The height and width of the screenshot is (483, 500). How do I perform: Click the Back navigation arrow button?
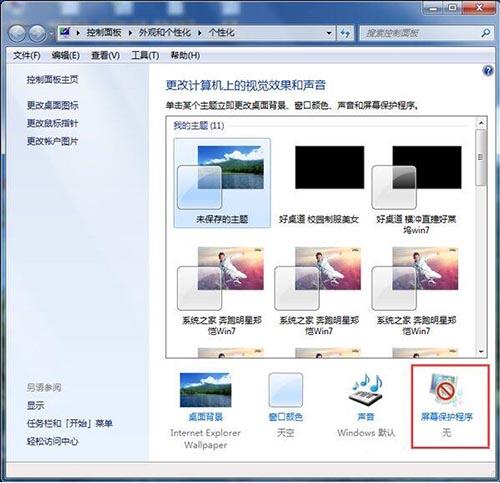pyautogui.click(x=17, y=33)
